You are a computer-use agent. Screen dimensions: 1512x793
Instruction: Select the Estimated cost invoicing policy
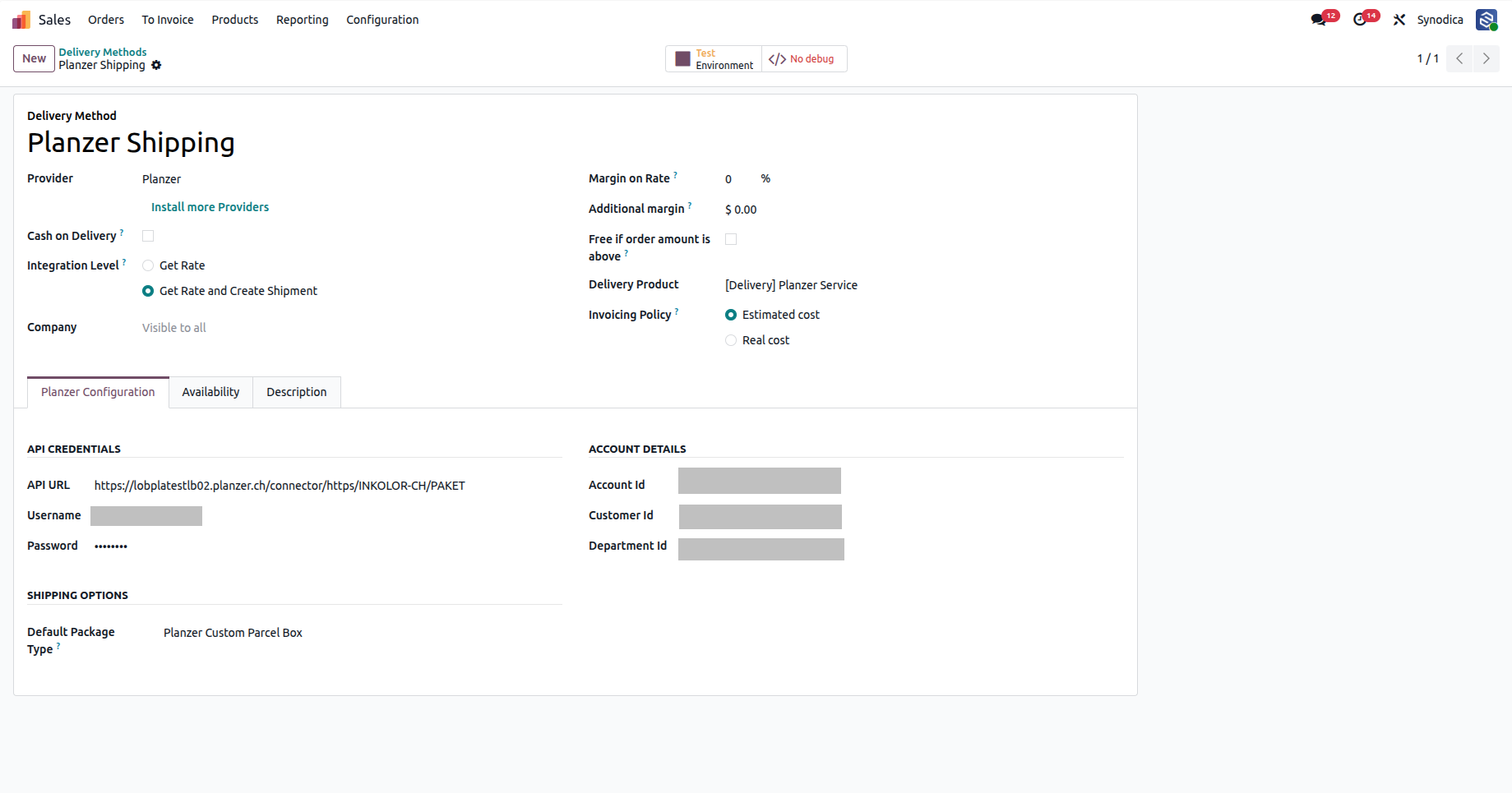pos(731,315)
